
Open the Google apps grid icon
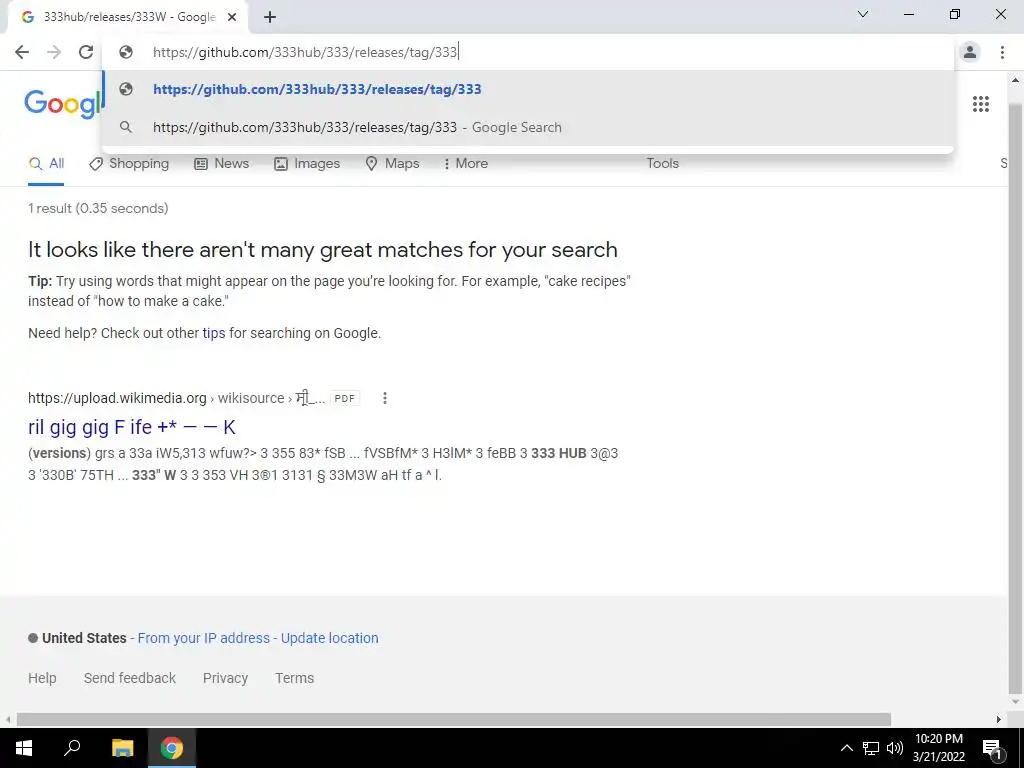(x=981, y=104)
